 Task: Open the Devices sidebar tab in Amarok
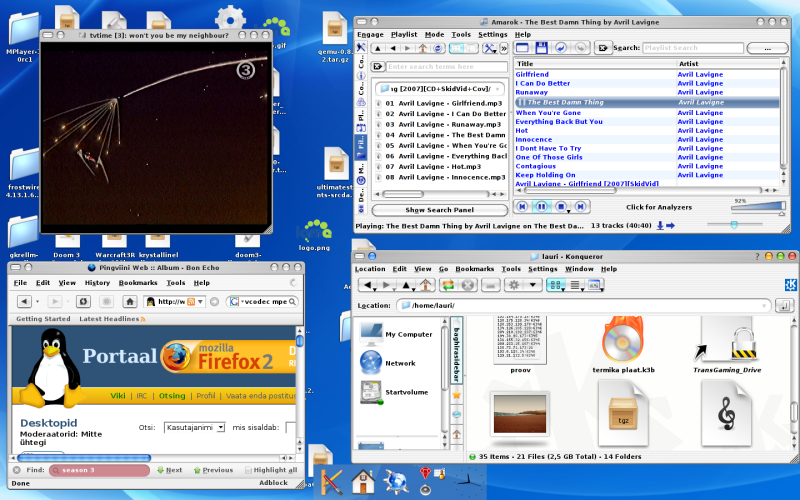point(361,201)
